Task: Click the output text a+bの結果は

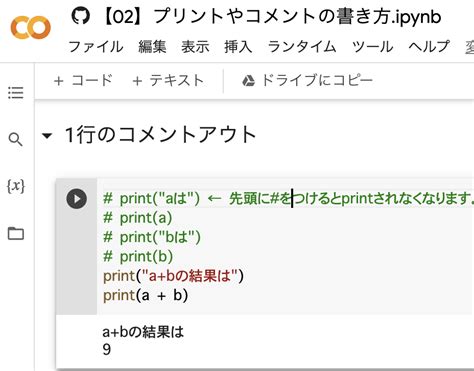Action: tap(143, 332)
